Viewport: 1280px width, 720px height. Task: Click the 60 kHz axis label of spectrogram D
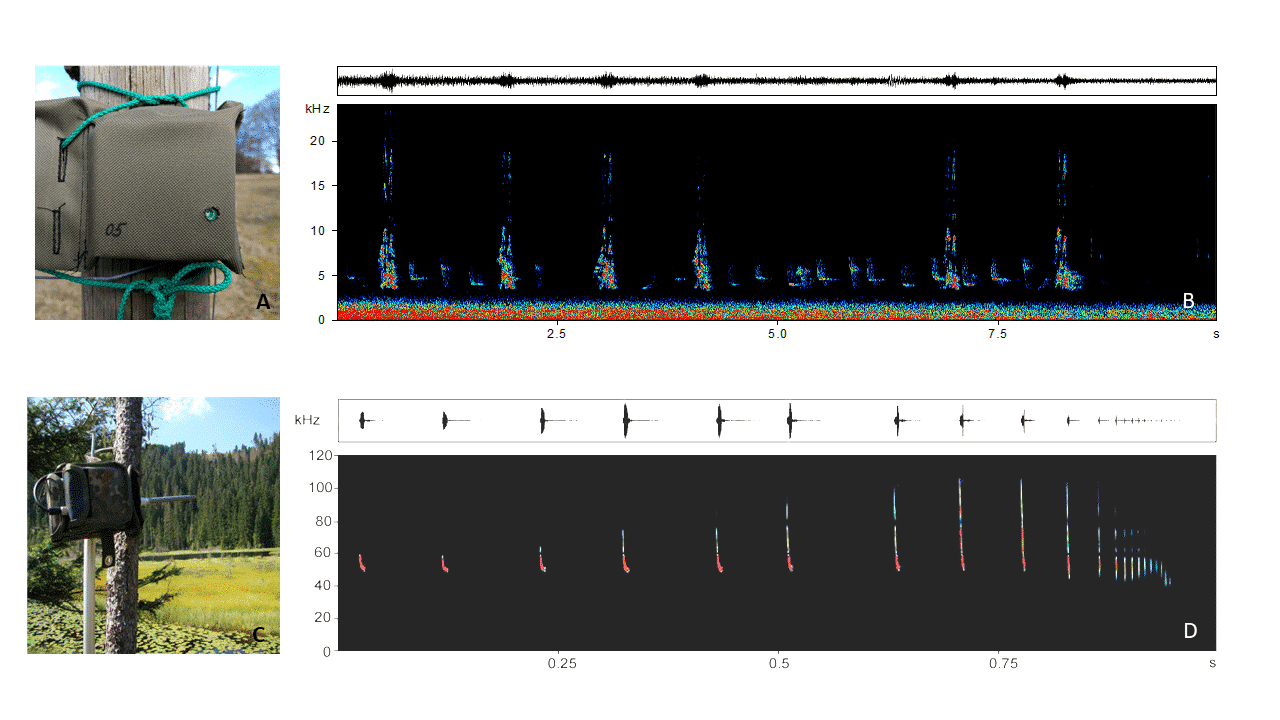pos(323,553)
